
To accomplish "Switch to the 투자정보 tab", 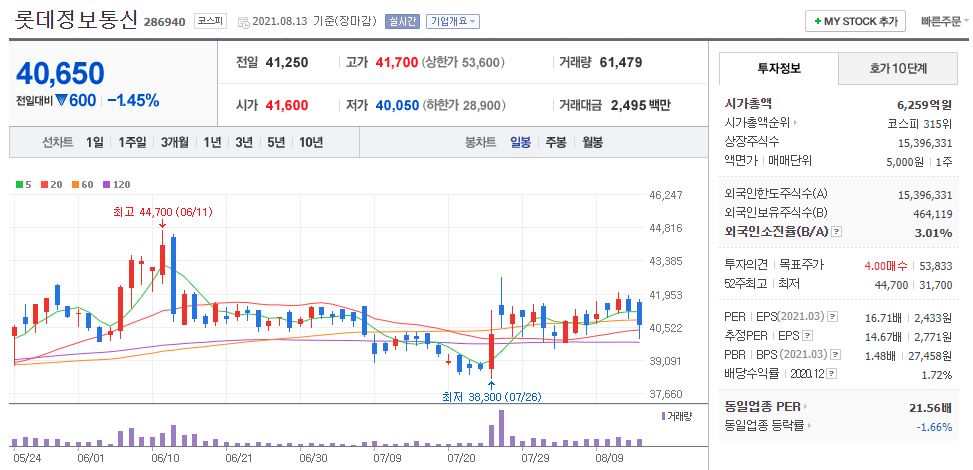I will (779, 68).
